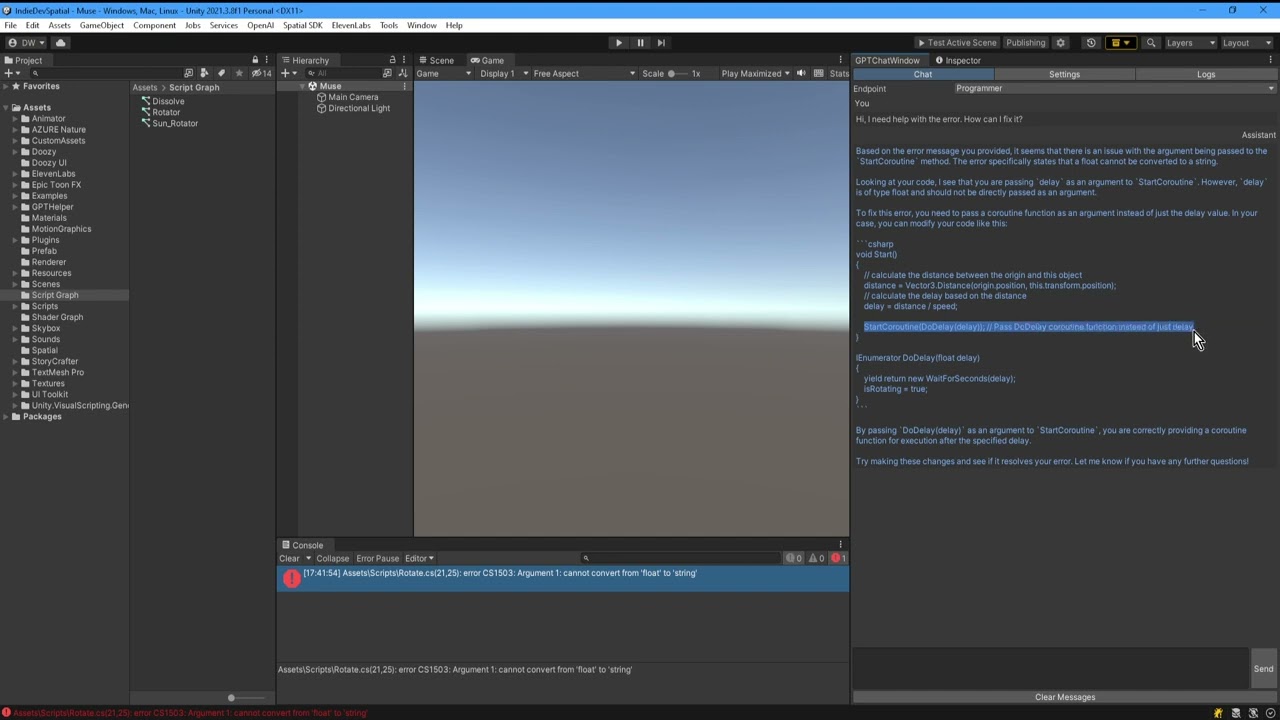Open Muse scene options kebab menu
This screenshot has width=1280, height=720.
tap(404, 86)
